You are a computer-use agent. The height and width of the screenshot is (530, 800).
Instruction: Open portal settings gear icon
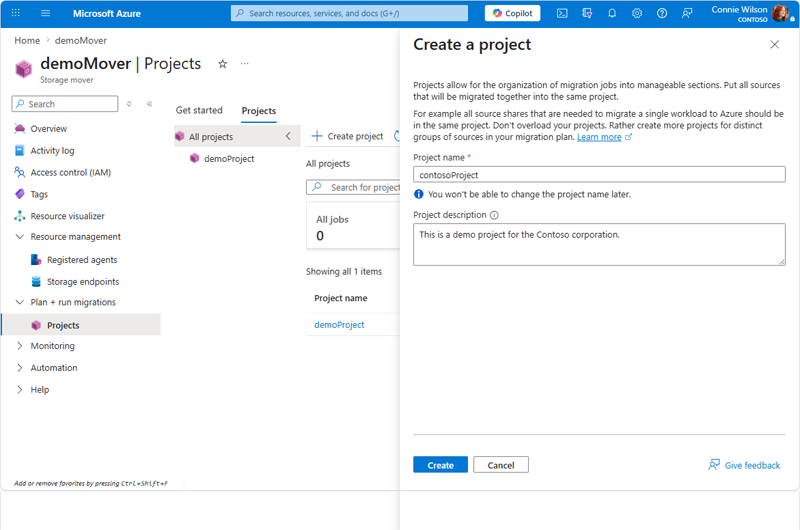click(637, 13)
